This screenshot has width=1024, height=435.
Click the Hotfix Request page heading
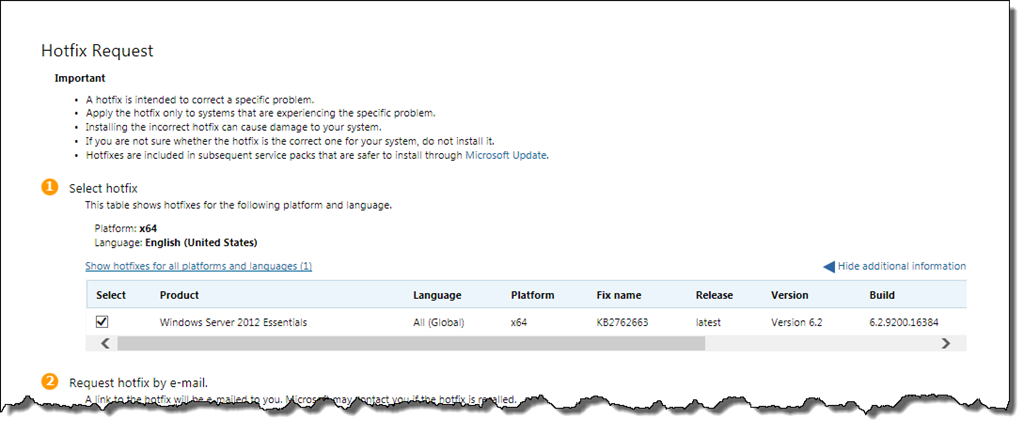(97, 50)
